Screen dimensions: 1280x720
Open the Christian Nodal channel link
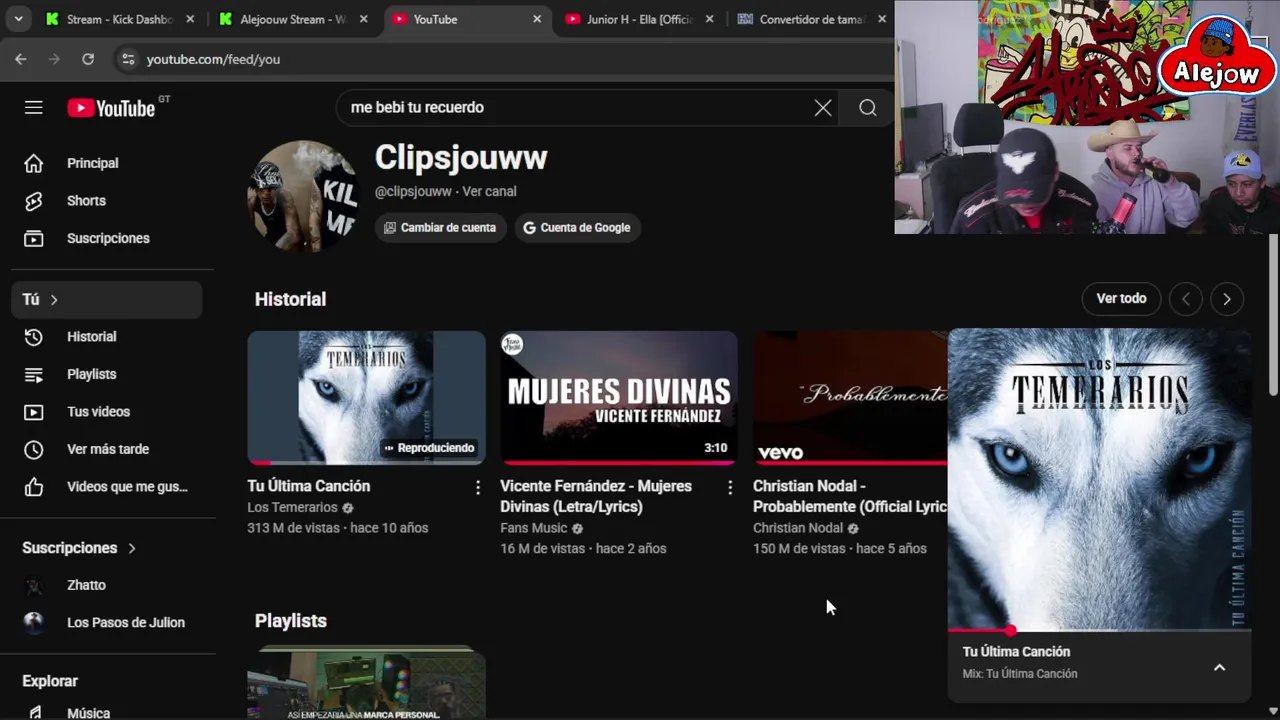click(x=798, y=528)
